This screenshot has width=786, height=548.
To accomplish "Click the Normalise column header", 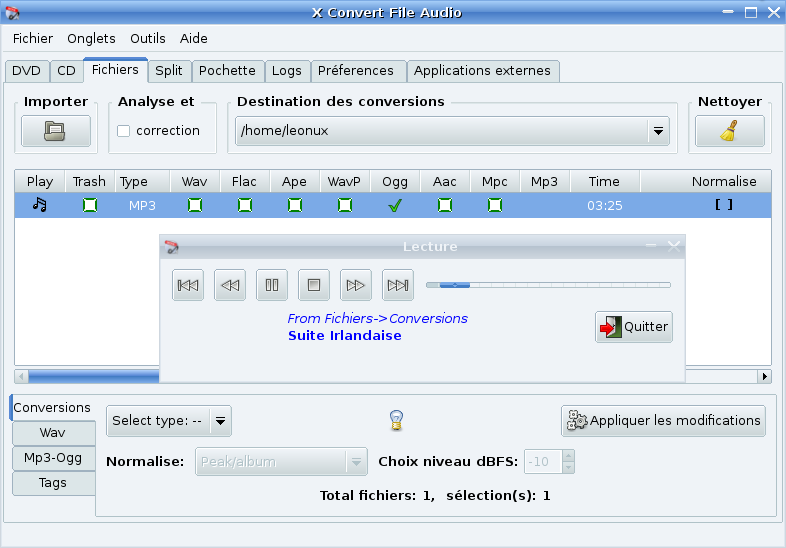I will tap(706, 181).
